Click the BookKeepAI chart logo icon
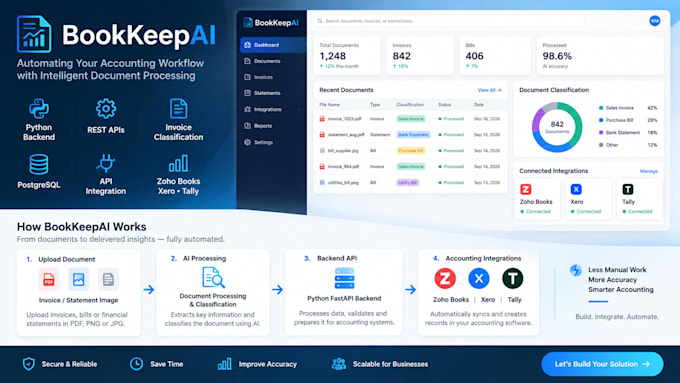 pyautogui.click(x=34, y=34)
